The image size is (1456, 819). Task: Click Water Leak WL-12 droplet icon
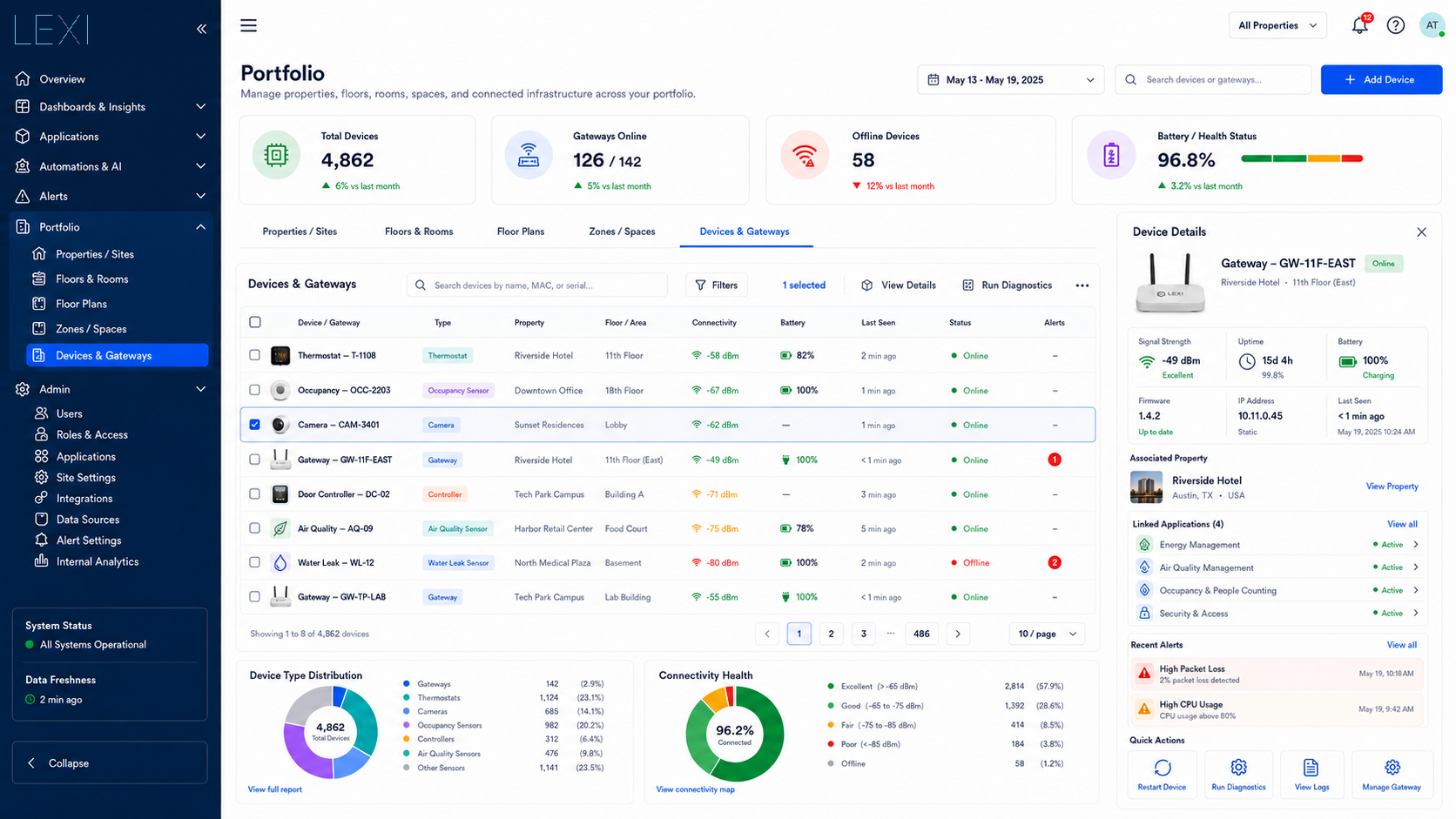click(x=280, y=562)
